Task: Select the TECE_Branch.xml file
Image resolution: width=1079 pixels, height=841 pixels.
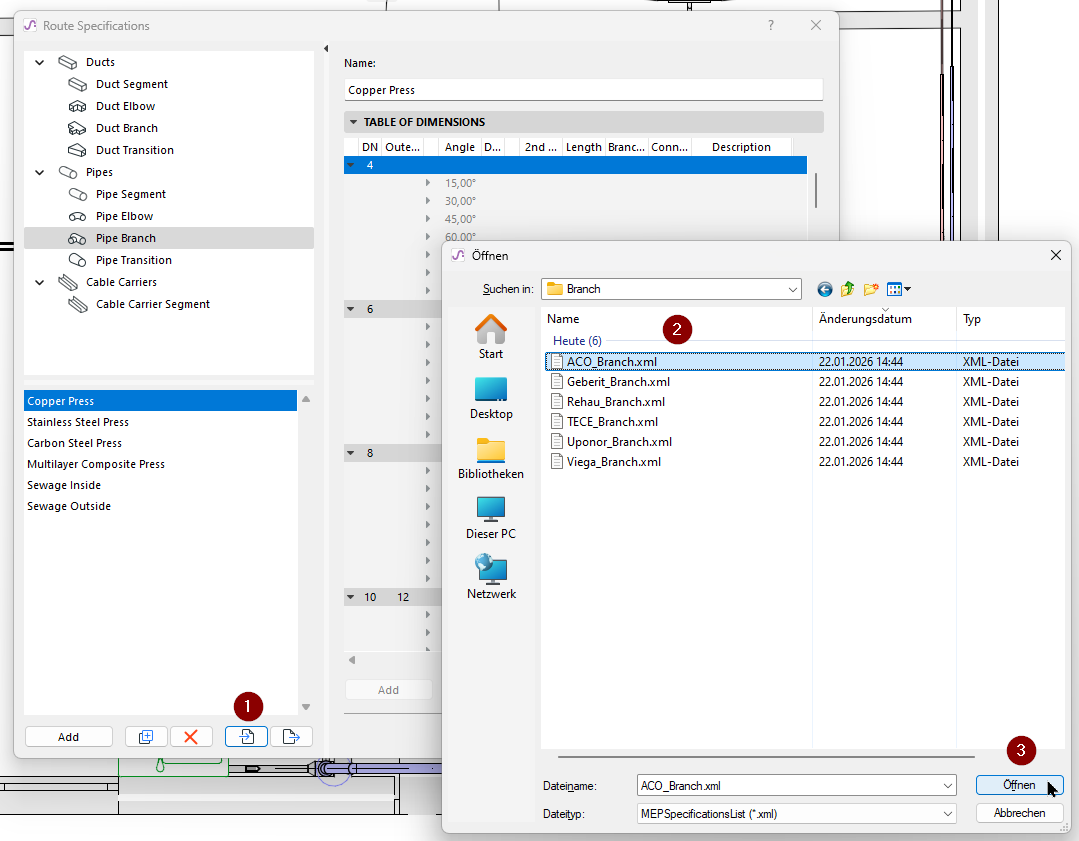Action: coord(612,421)
